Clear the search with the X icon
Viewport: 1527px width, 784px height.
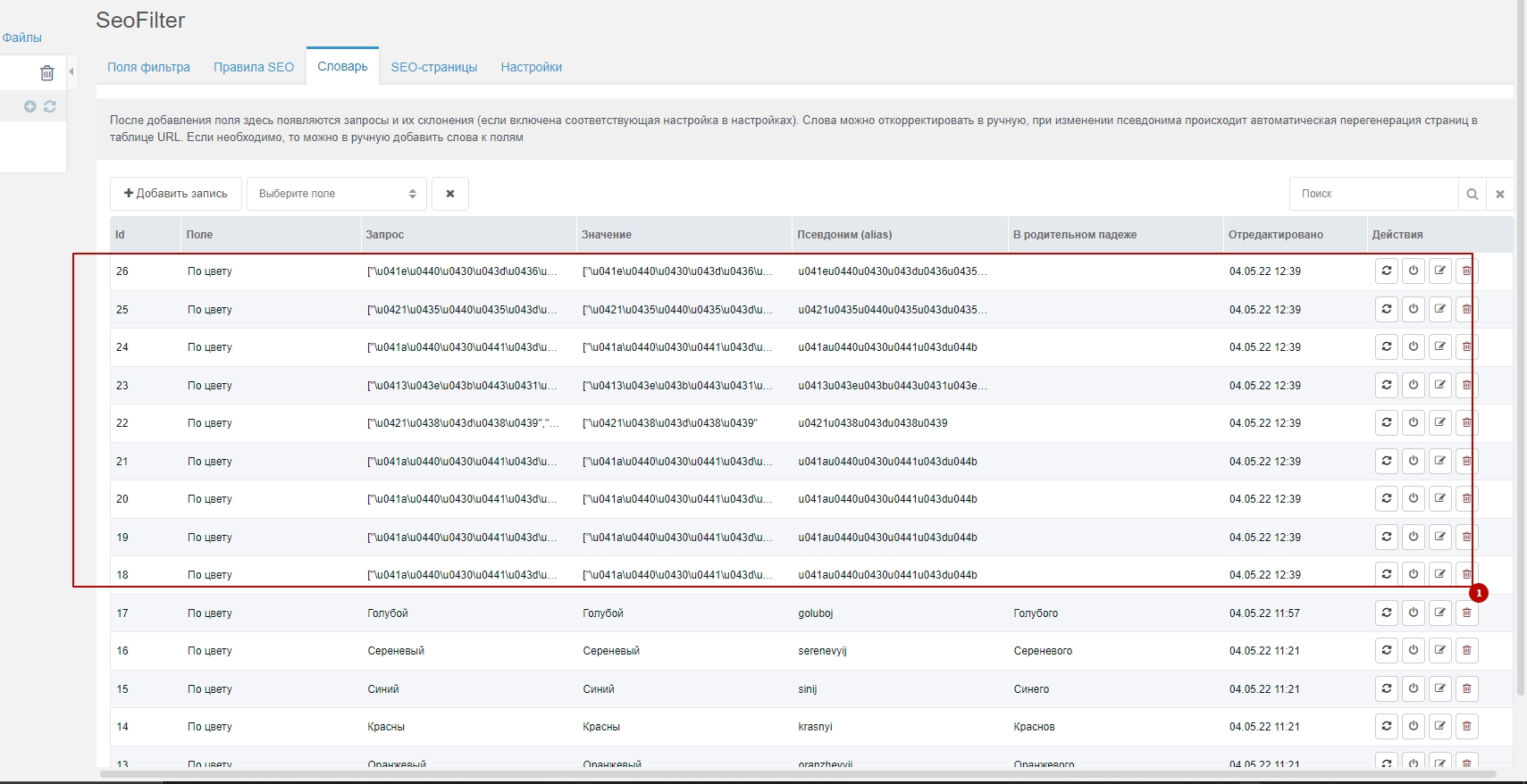click(x=1500, y=194)
